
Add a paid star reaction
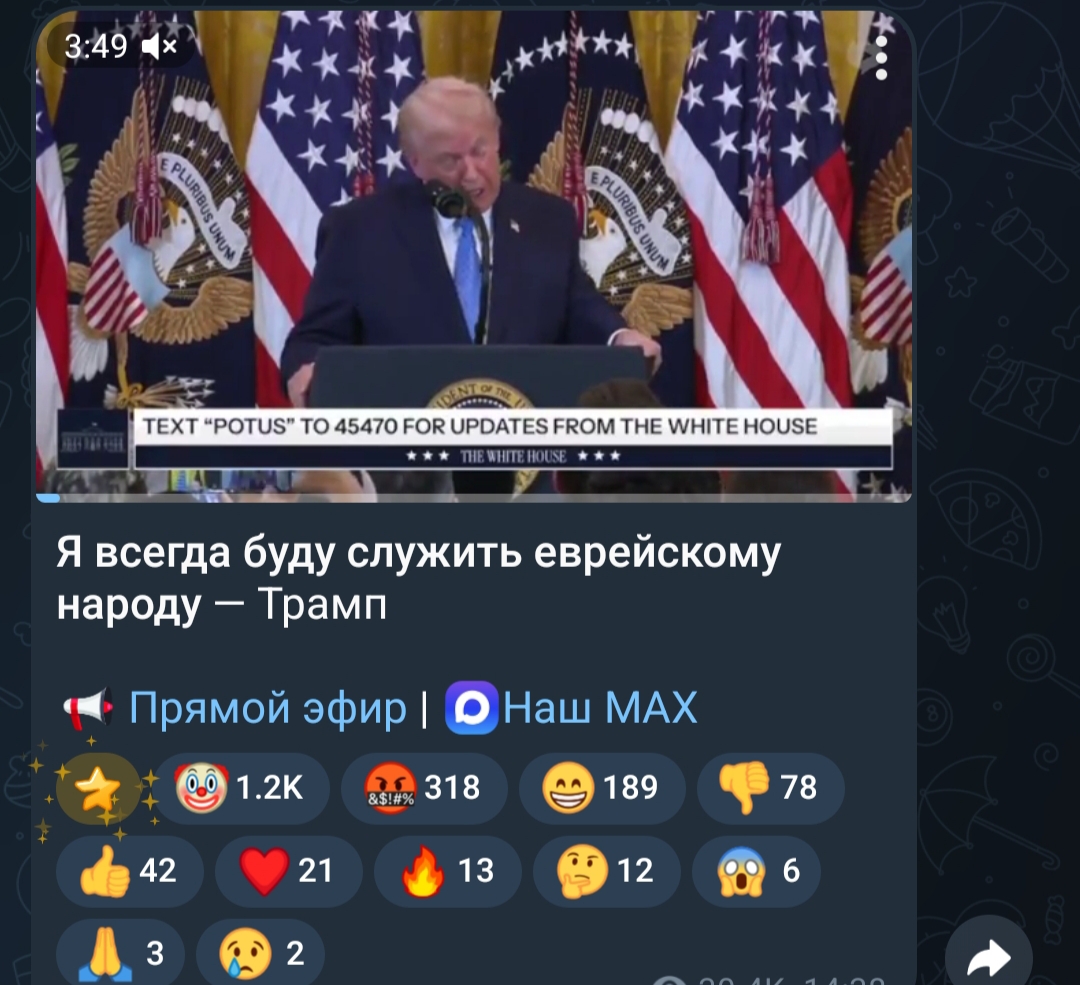[98, 788]
